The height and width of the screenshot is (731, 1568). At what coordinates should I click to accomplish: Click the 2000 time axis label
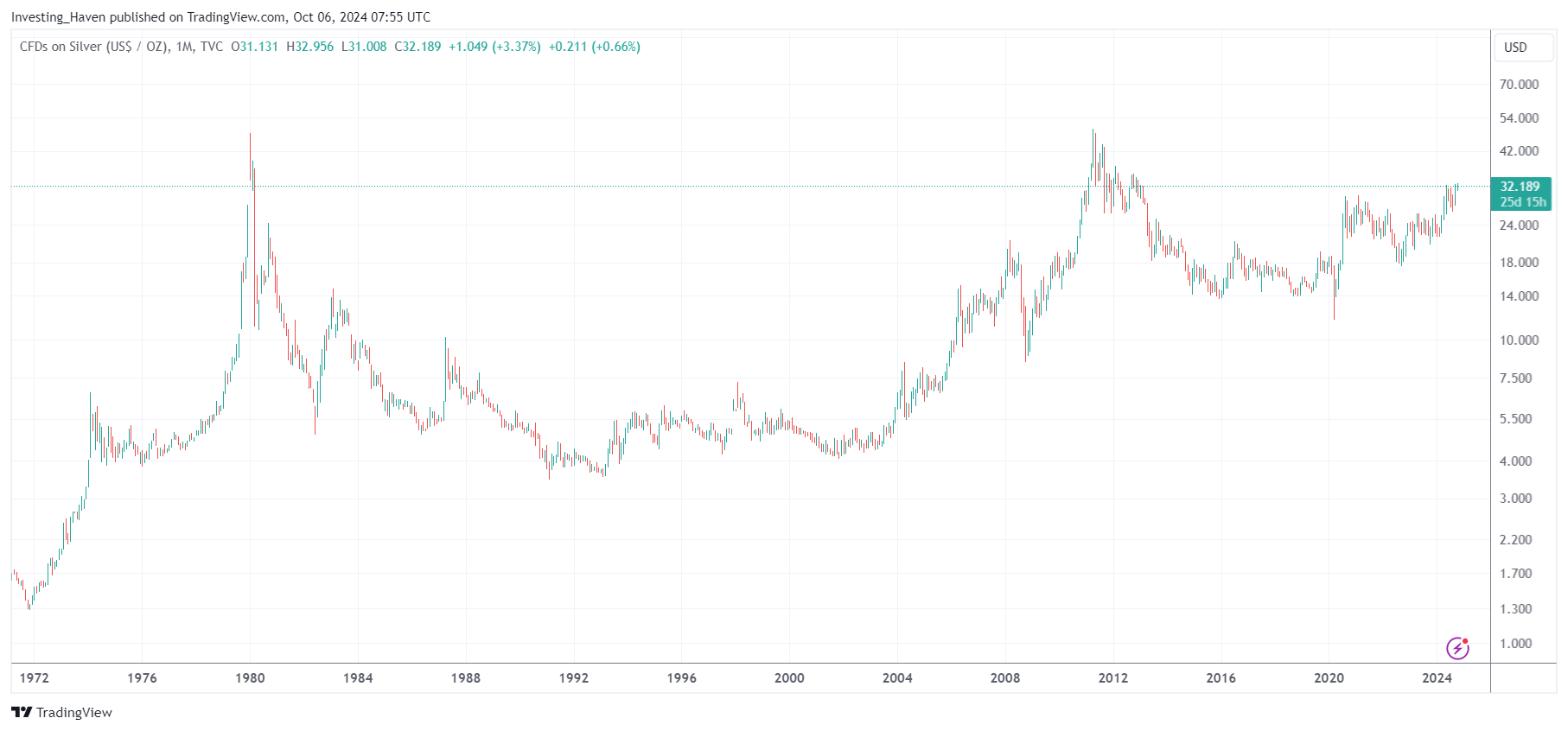789,678
